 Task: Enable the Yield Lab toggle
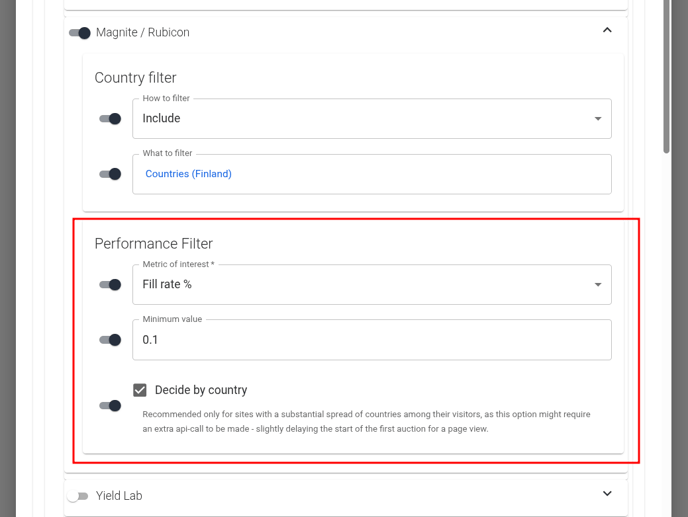(78, 496)
